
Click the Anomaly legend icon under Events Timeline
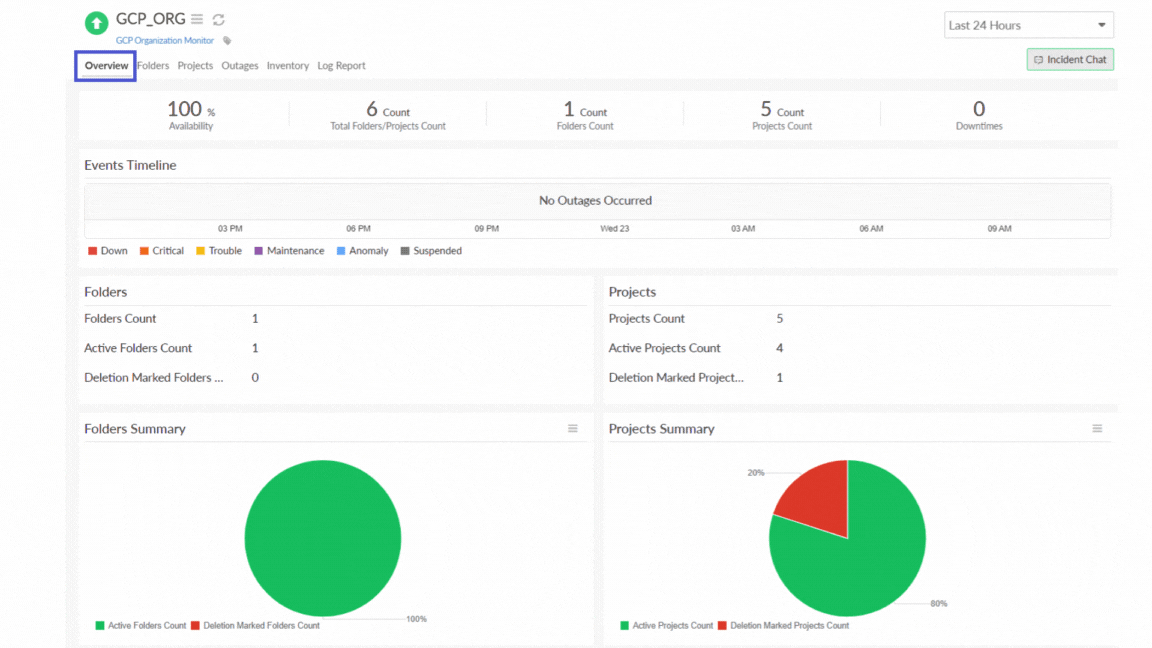(x=340, y=250)
